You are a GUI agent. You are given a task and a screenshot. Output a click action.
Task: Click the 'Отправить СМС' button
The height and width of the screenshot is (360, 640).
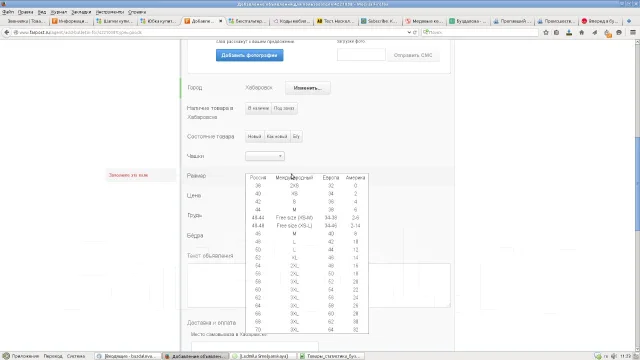click(x=413, y=55)
